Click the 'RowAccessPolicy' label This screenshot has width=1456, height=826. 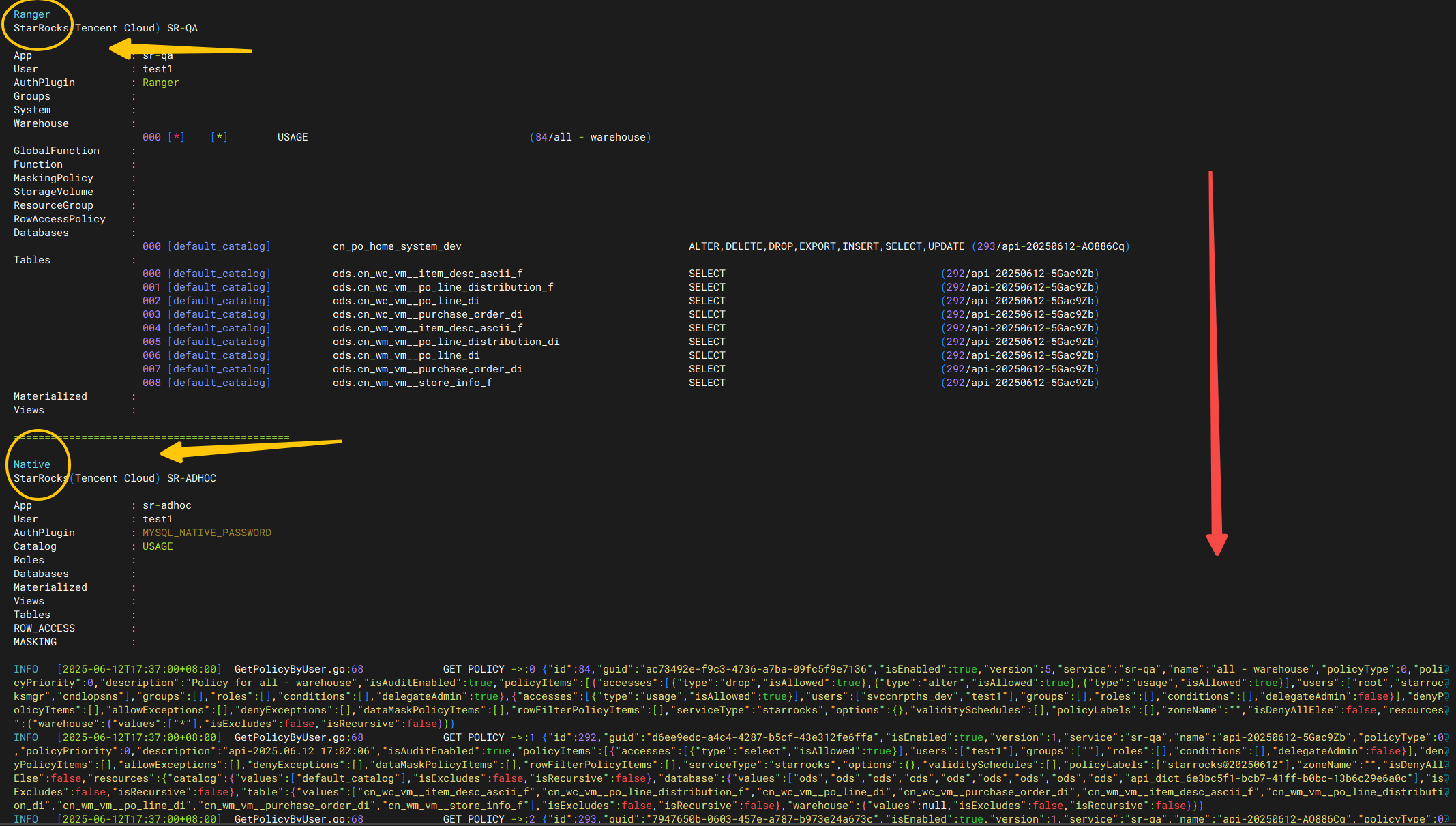click(59, 219)
